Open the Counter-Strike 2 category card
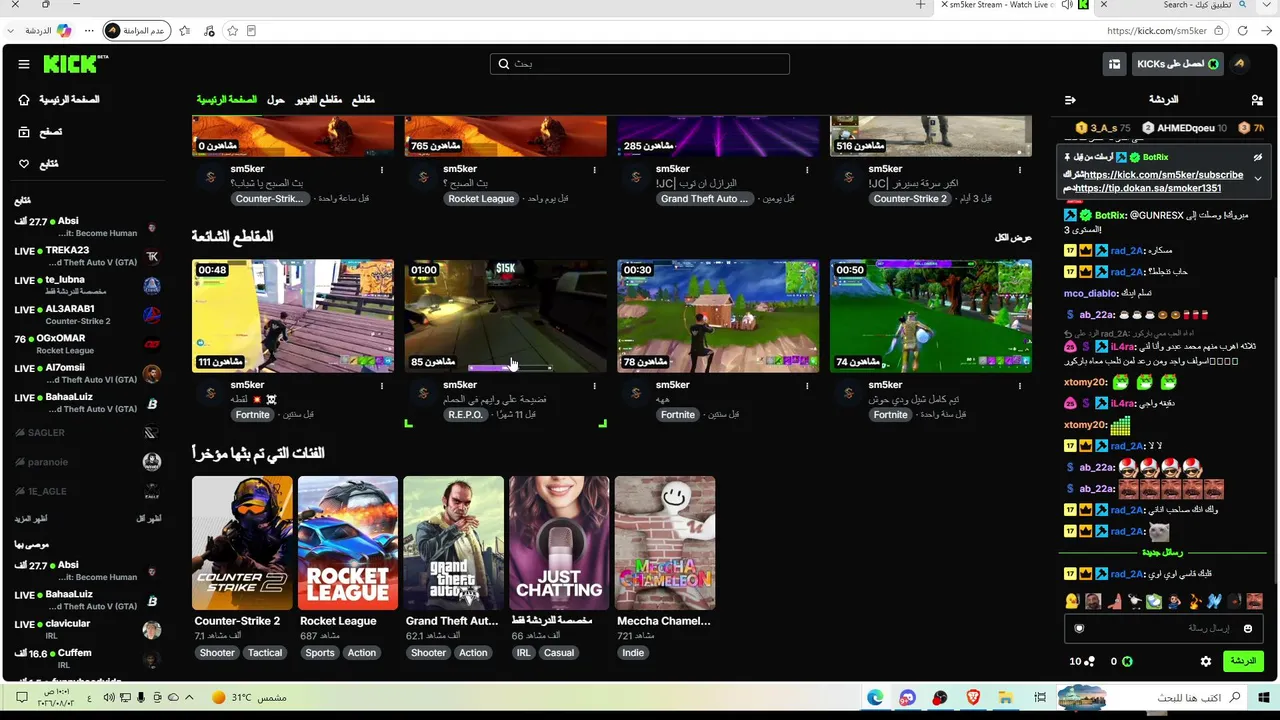This screenshot has height=720, width=1280. (x=242, y=543)
